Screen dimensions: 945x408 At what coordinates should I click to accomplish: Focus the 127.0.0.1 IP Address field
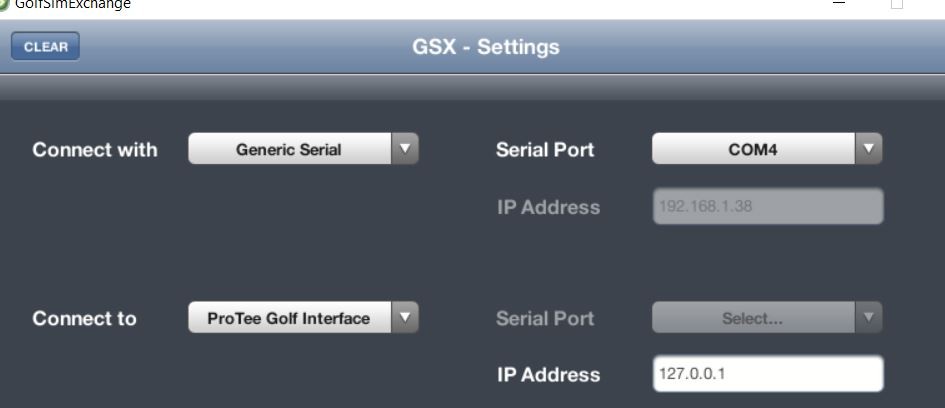768,374
